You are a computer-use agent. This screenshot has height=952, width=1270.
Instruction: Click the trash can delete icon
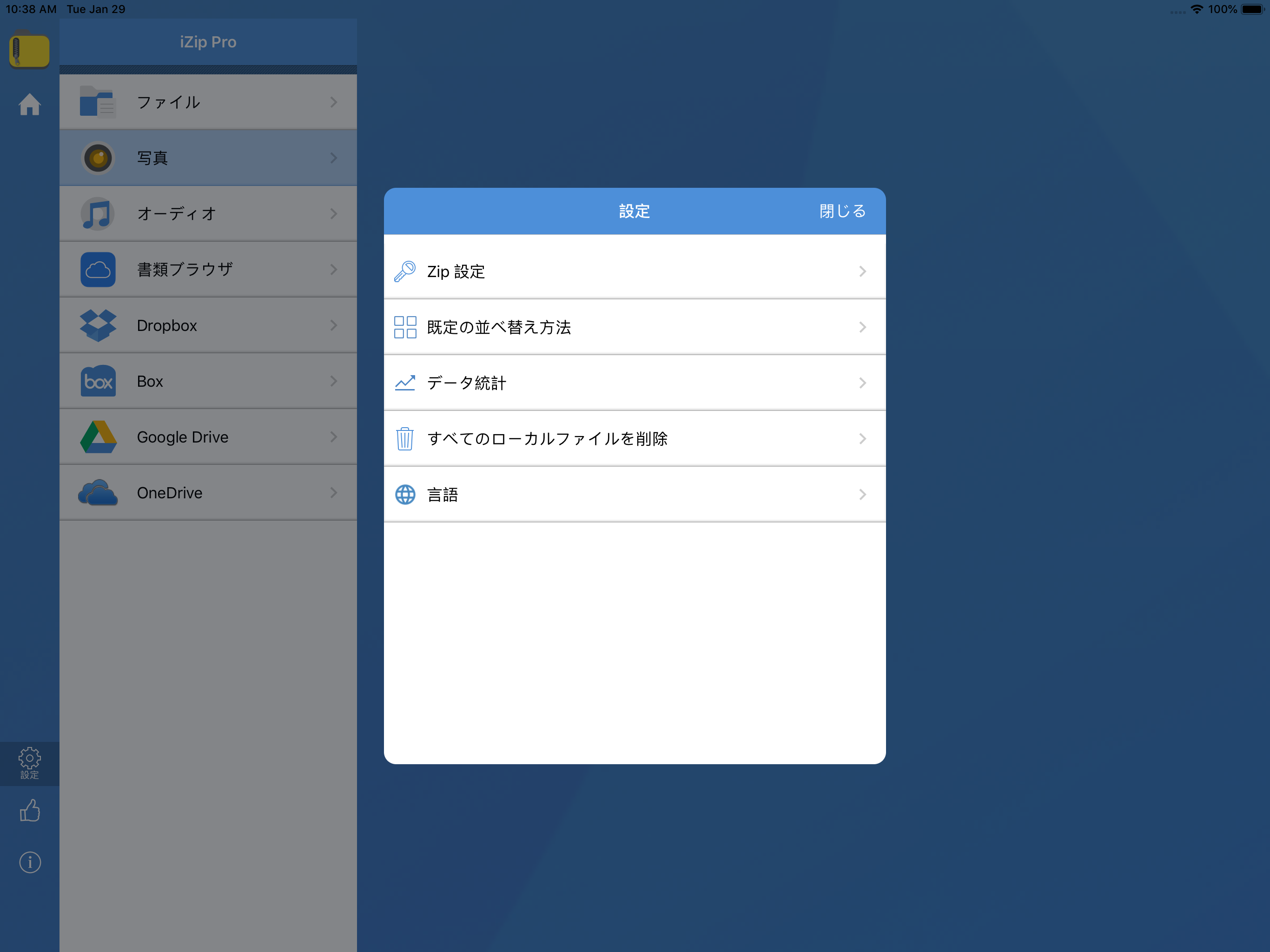pos(405,439)
